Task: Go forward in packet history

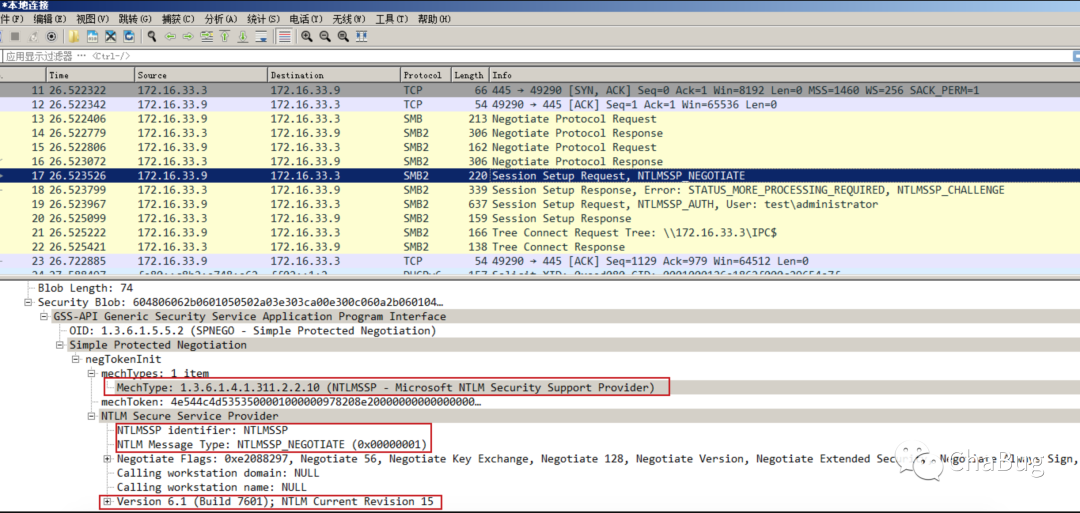Action: pyautogui.click(x=188, y=36)
